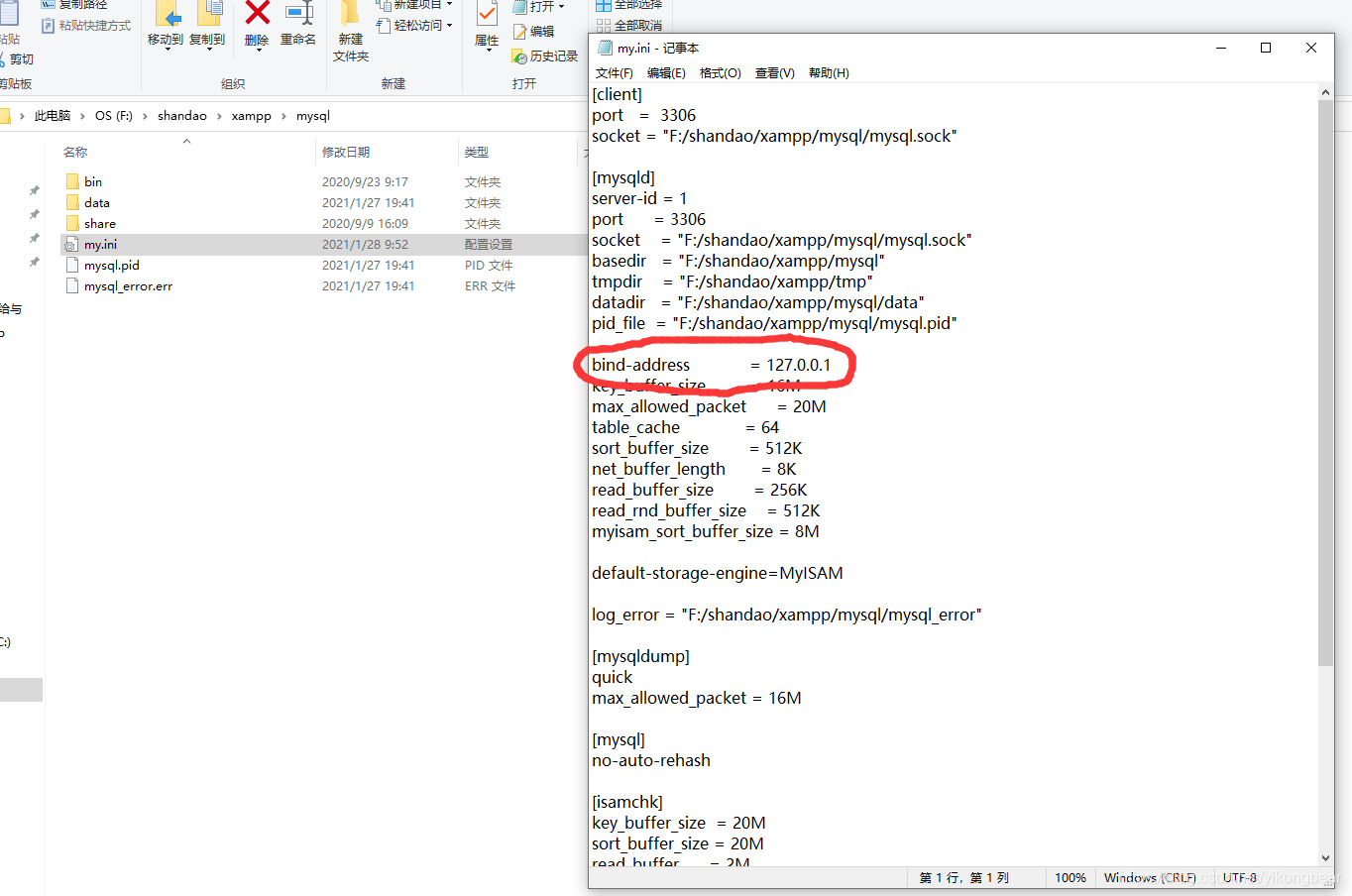Click the [mysqld] section header text
Screen dimensions: 1352x896
623,177
